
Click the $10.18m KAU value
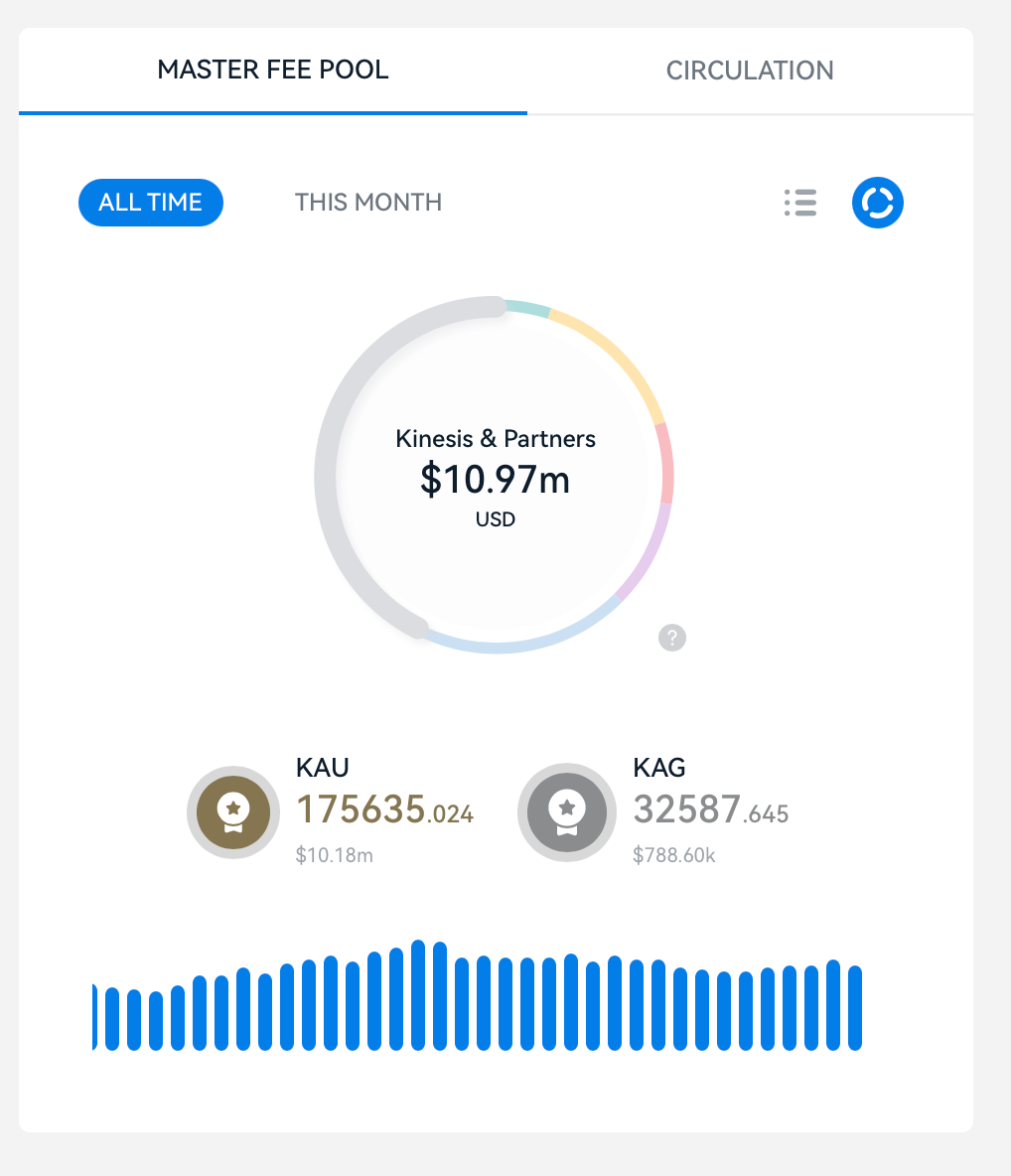tap(334, 855)
